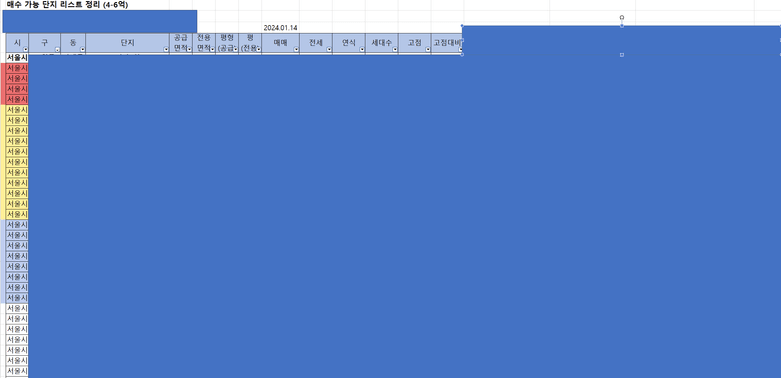The image size is (781, 378).
Task: Select the 단지 header cell
Action: [x=128, y=43]
